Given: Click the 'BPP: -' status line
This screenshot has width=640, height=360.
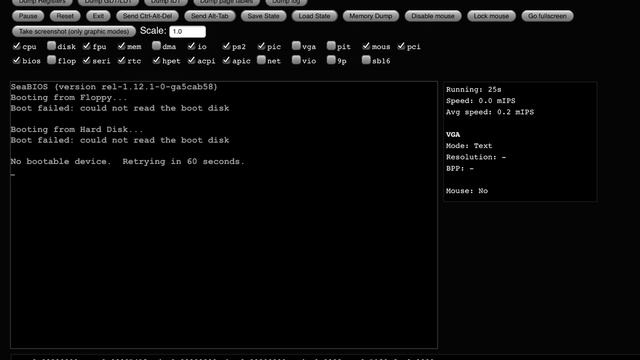Looking at the screenshot, I should point(460,168).
